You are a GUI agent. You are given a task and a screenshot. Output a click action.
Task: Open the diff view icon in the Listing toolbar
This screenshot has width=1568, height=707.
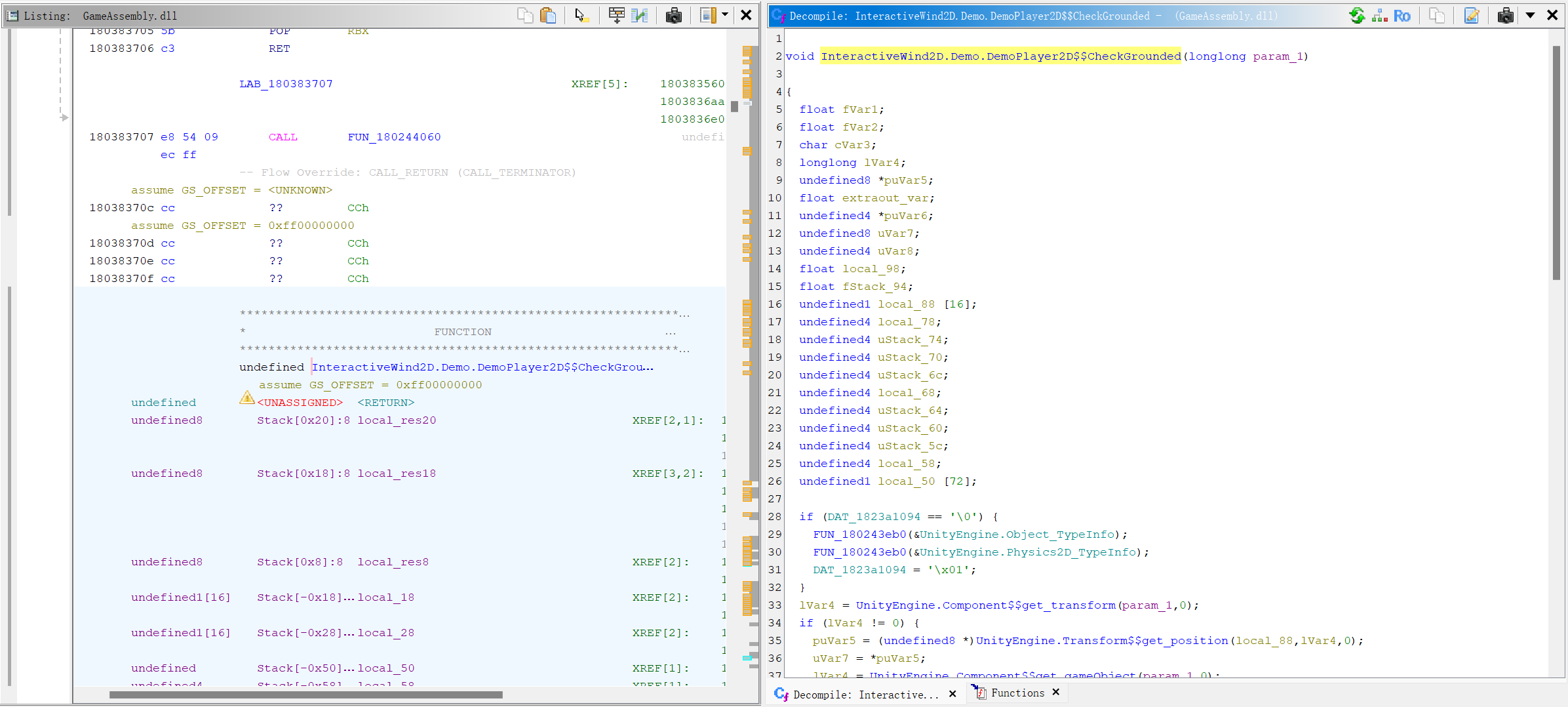click(639, 15)
